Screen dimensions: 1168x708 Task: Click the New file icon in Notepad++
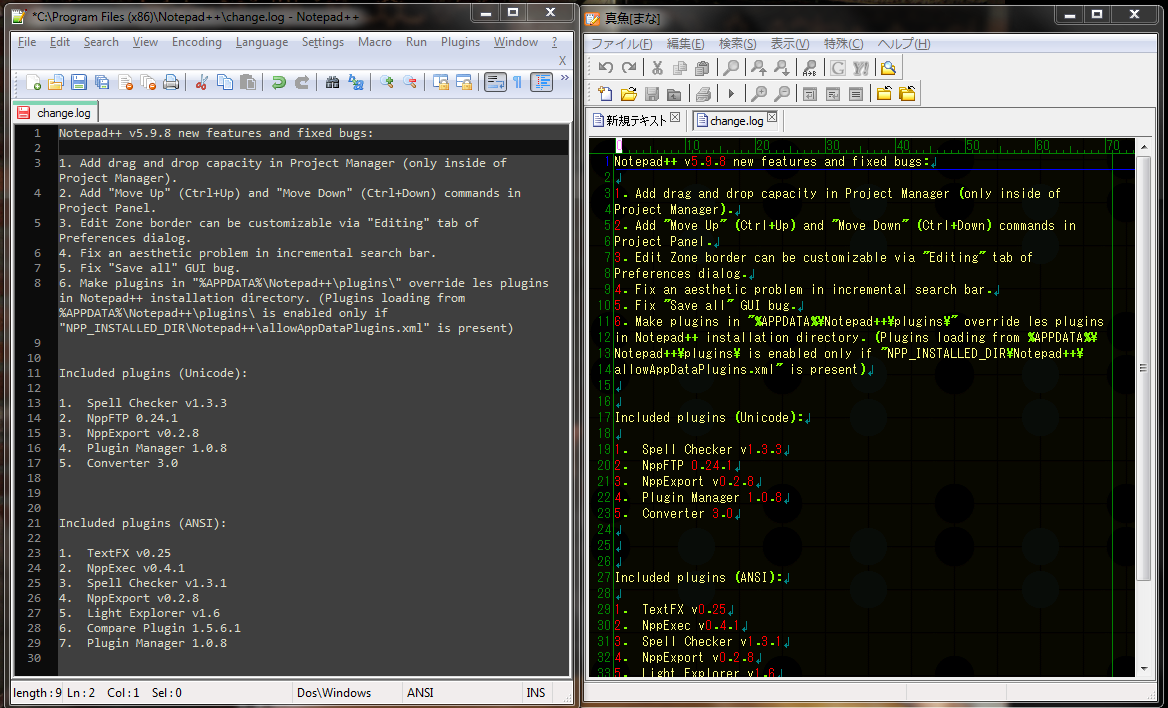34,82
